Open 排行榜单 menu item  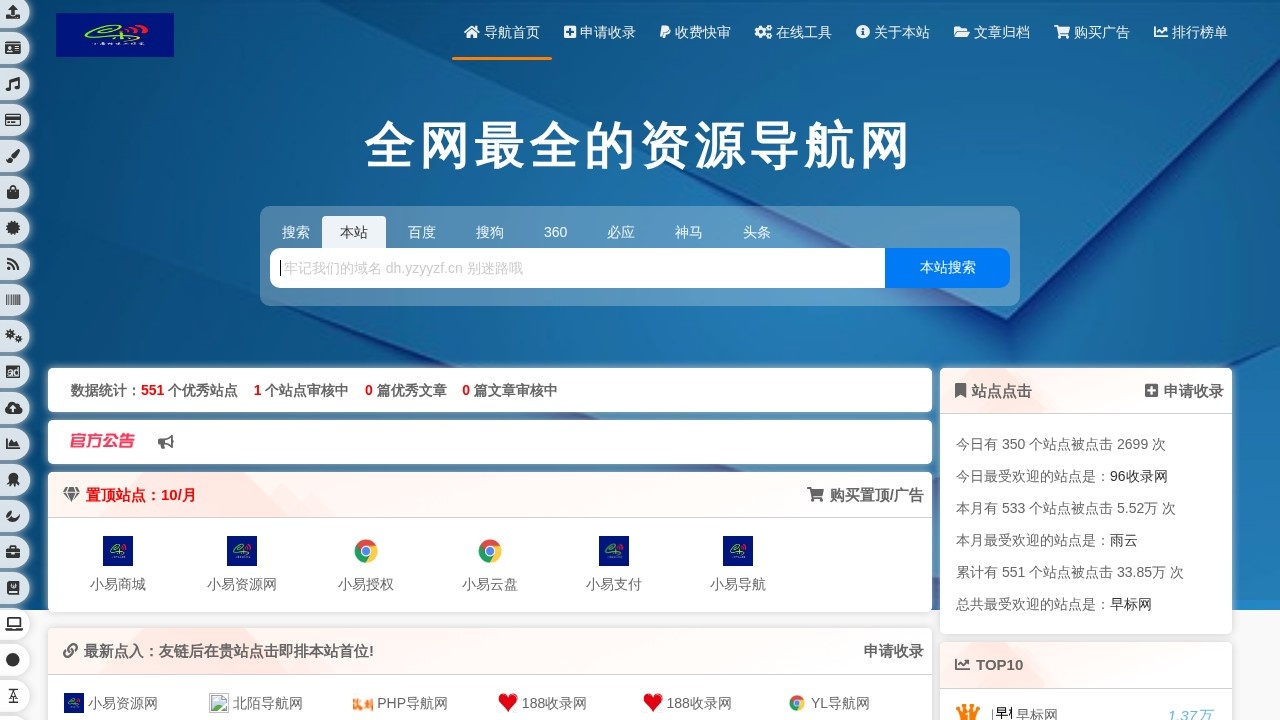(x=1191, y=32)
